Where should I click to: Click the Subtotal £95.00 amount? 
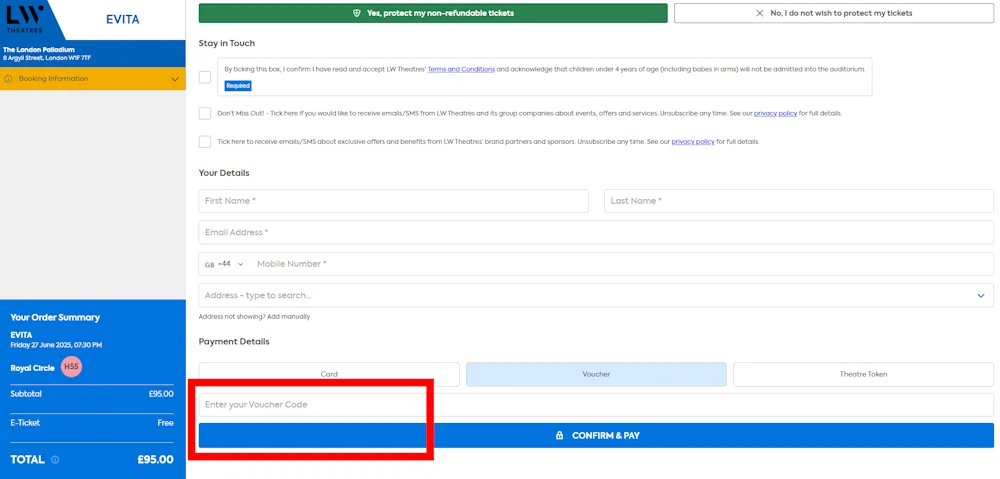161,394
